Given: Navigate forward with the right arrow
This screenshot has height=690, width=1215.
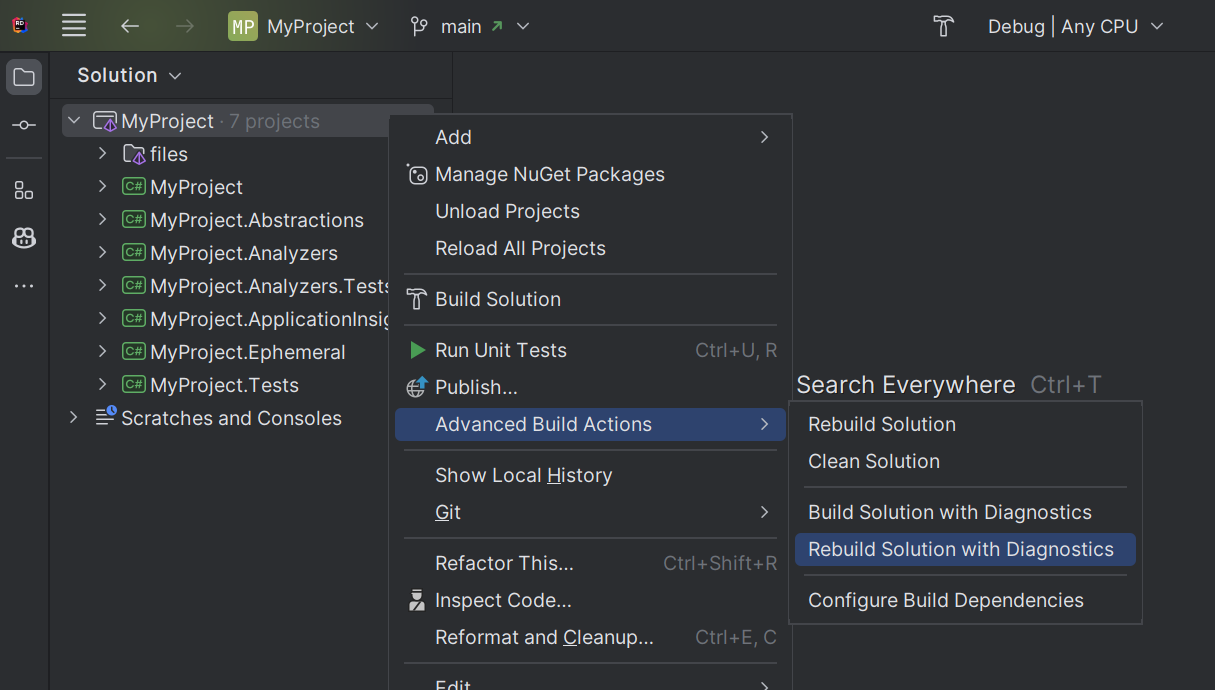Looking at the screenshot, I should pyautogui.click(x=185, y=26).
